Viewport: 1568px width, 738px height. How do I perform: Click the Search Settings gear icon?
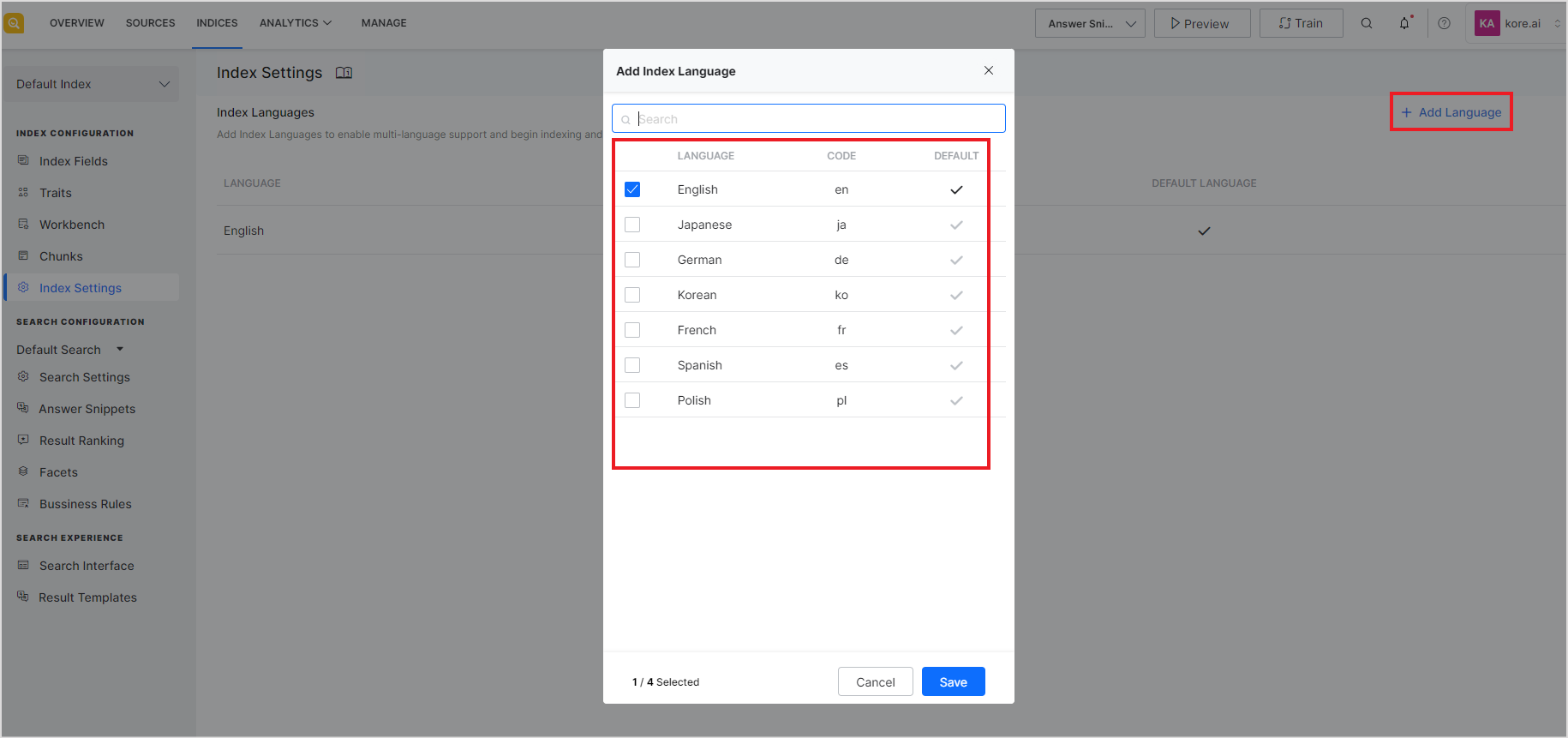click(23, 376)
